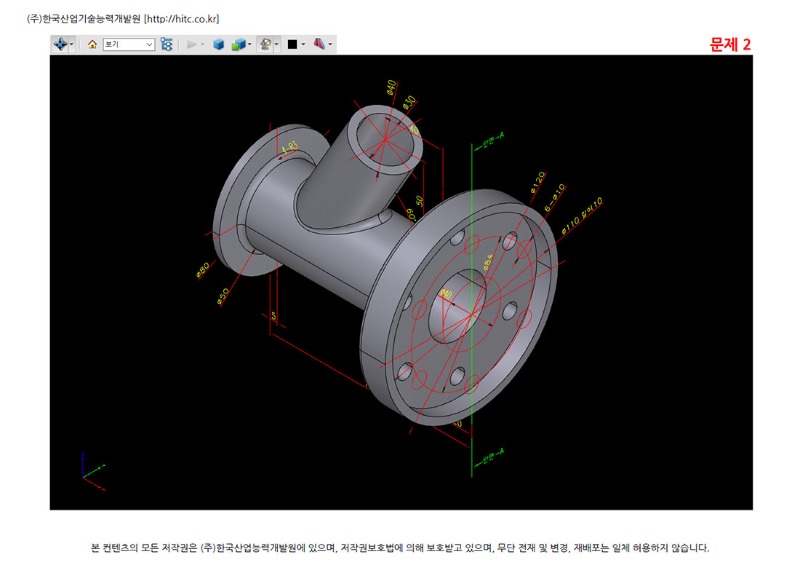The height and width of the screenshot is (565, 800).
Task: Open navigation tool dropdown arrow
Action: 71,44
